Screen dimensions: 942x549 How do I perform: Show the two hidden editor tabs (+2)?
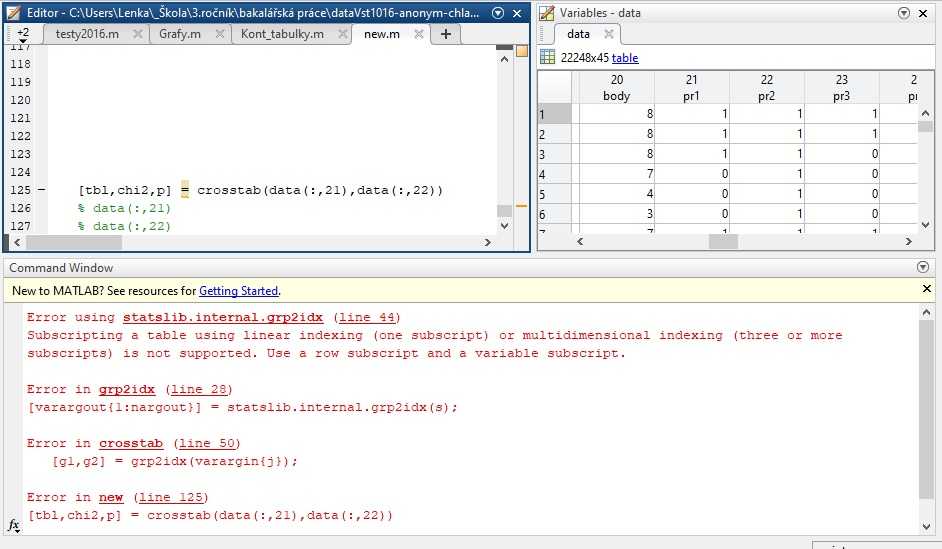click(23, 35)
